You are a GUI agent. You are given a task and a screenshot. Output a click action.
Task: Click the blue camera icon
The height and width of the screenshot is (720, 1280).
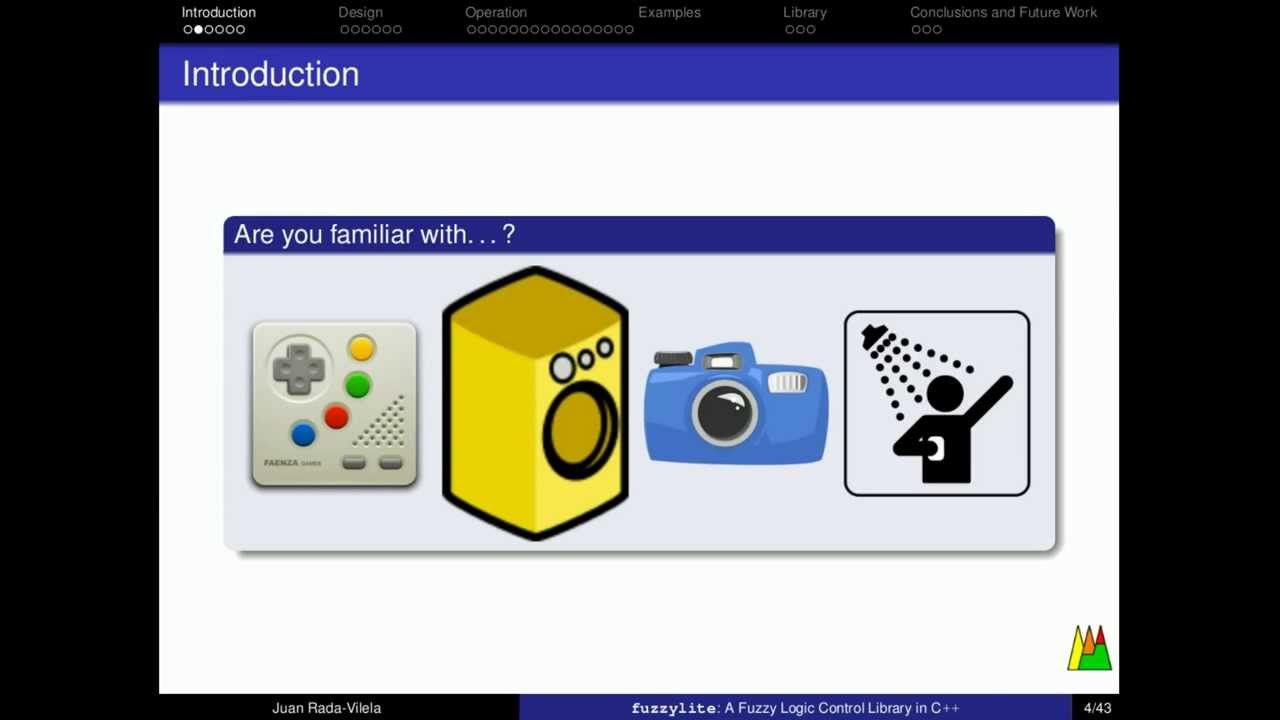pyautogui.click(x=736, y=403)
